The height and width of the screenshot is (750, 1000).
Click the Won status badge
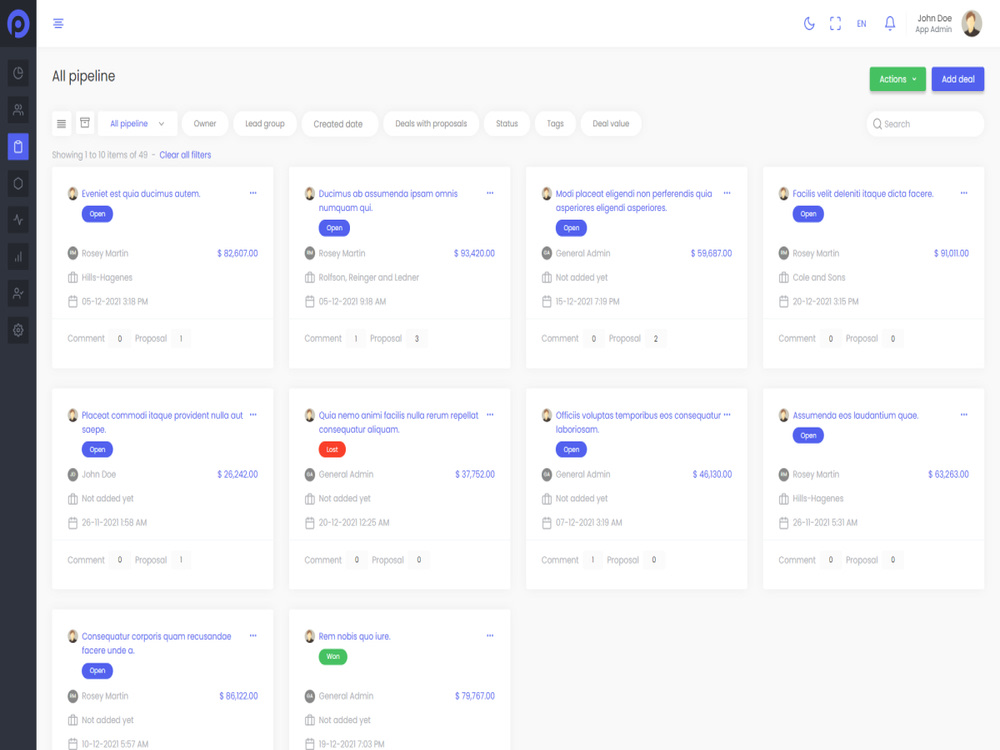[333, 656]
